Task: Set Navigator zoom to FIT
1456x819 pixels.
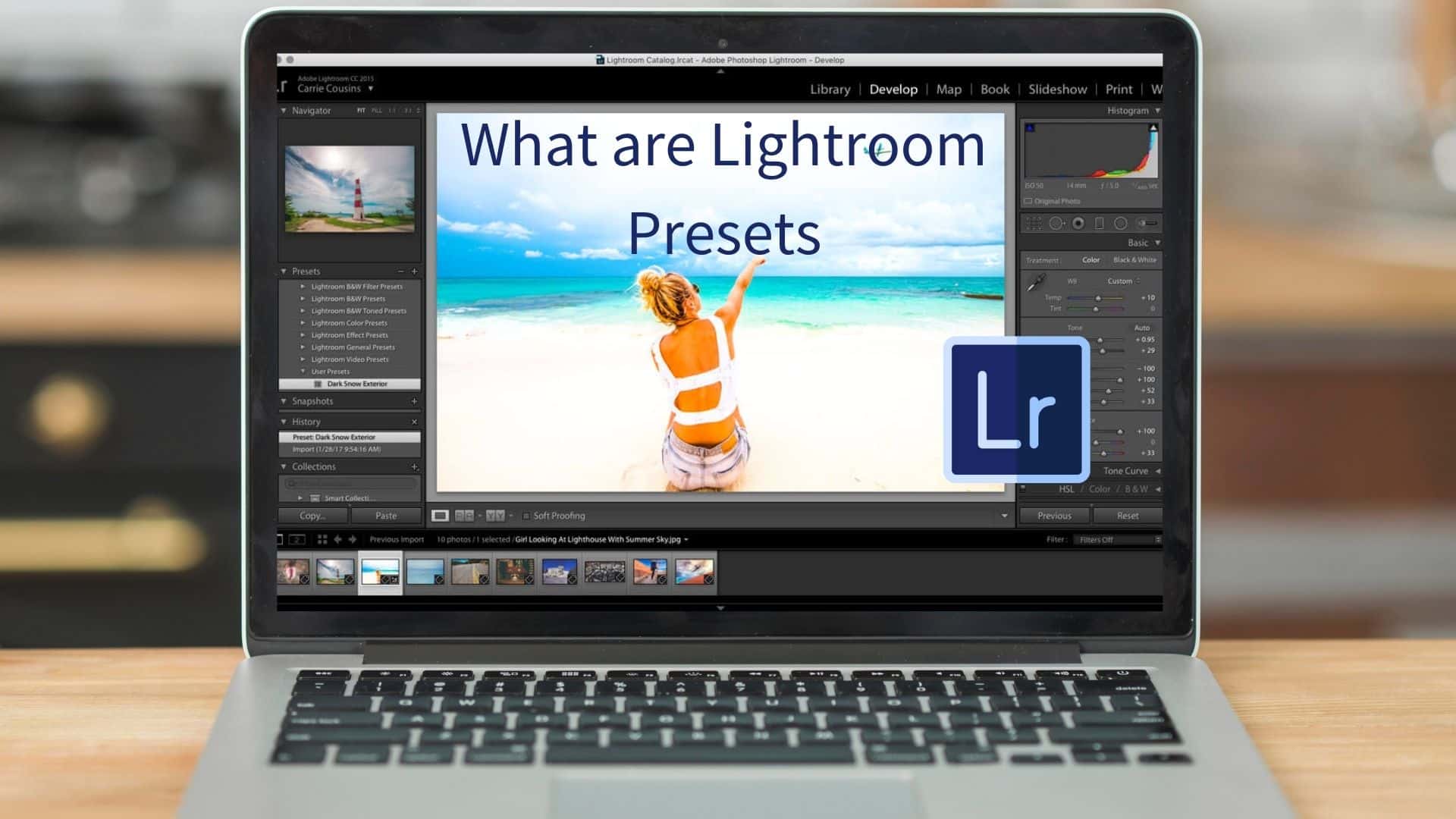Action: [x=361, y=111]
